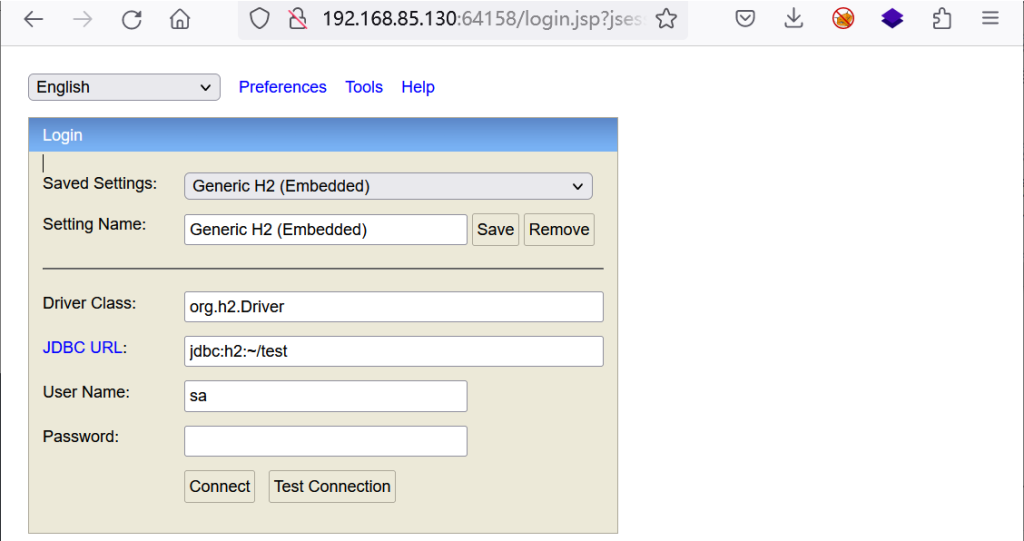The height and width of the screenshot is (541, 1024).
Task: Open the extensions puzzle piece icon
Action: pyautogui.click(x=942, y=19)
